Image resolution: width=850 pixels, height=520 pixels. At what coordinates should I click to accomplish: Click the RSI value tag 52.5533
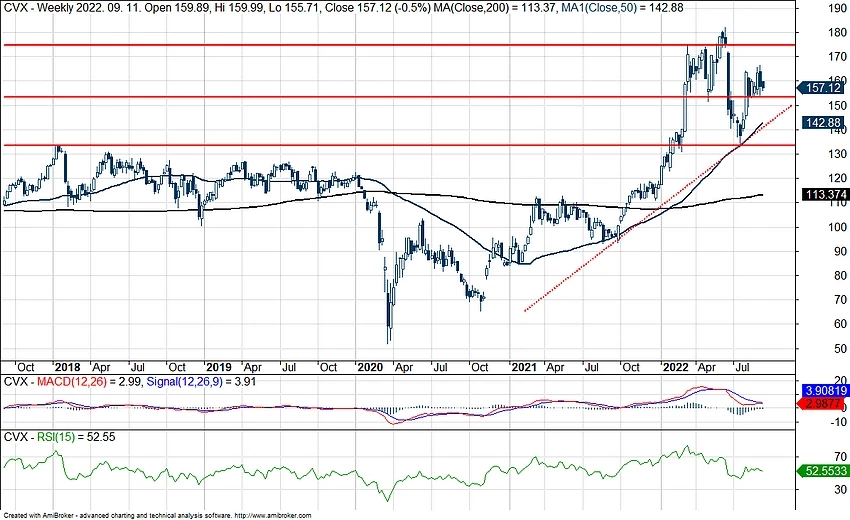click(822, 471)
